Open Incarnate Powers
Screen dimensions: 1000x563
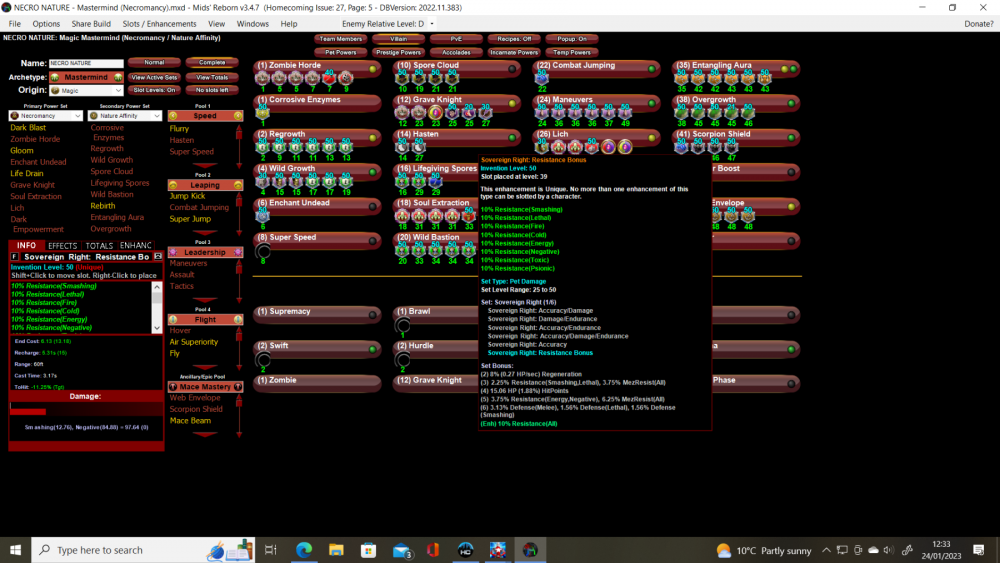click(x=514, y=52)
